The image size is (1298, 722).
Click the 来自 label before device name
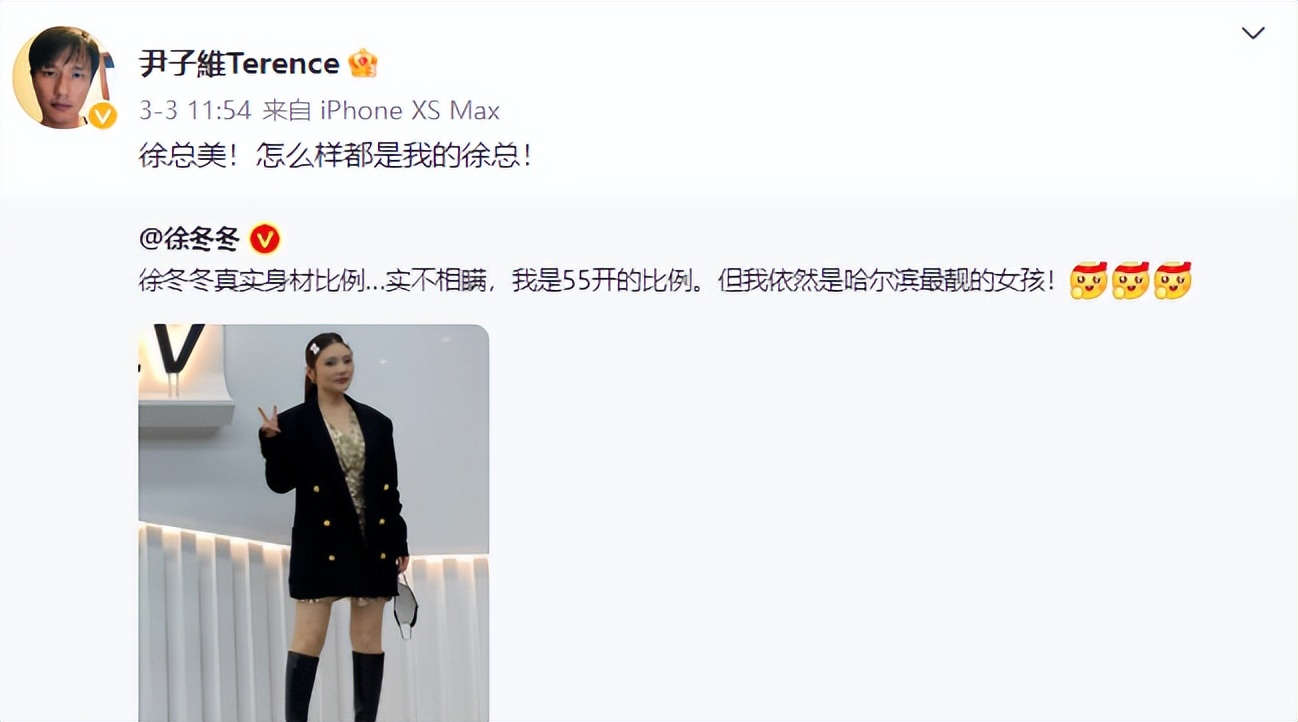click(x=288, y=110)
